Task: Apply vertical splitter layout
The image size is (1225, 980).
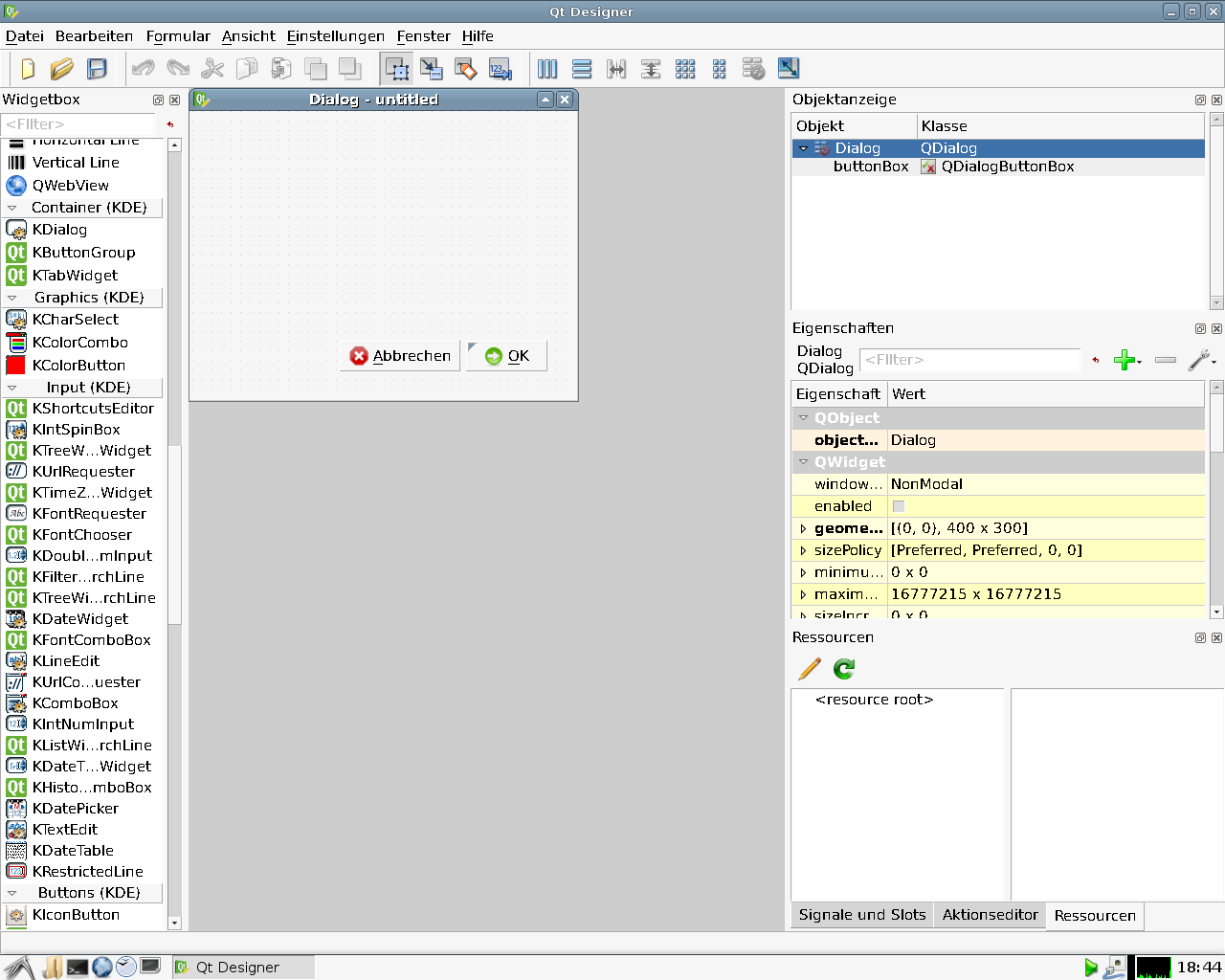Action: (651, 69)
